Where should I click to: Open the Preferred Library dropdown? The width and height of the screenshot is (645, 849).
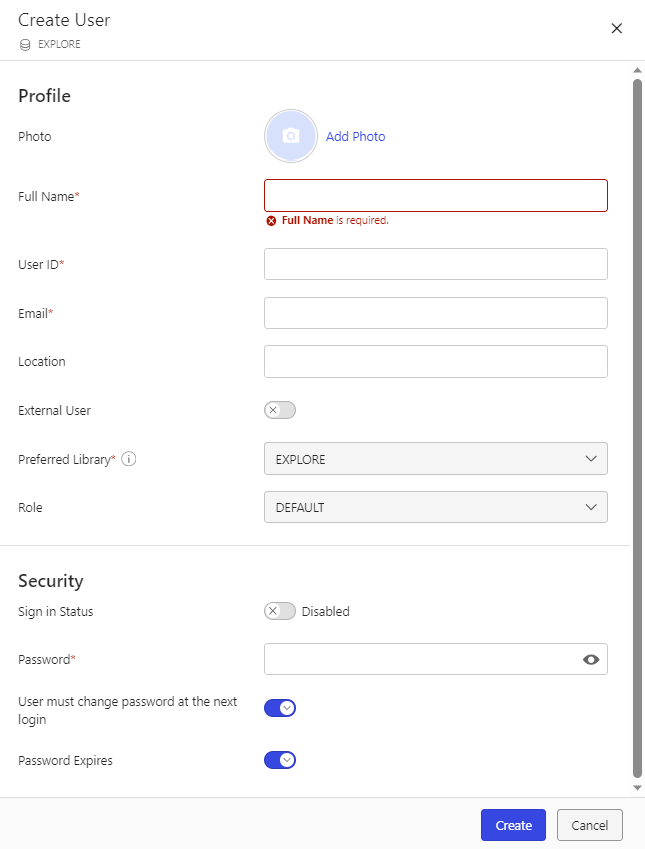click(435, 458)
